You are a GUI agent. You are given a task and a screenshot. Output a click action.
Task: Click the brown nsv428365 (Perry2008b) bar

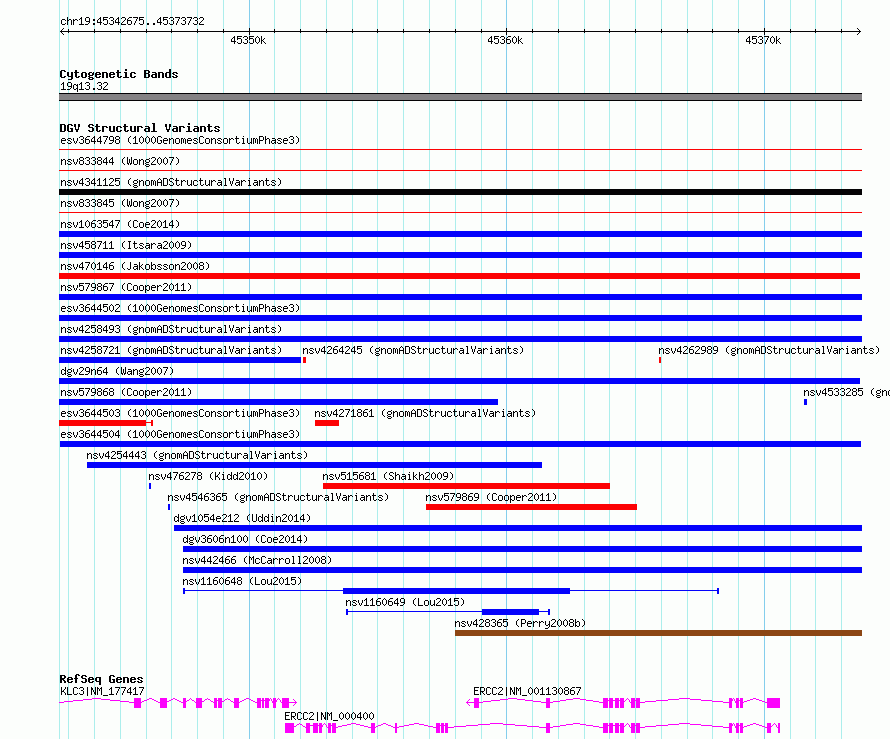click(x=658, y=633)
